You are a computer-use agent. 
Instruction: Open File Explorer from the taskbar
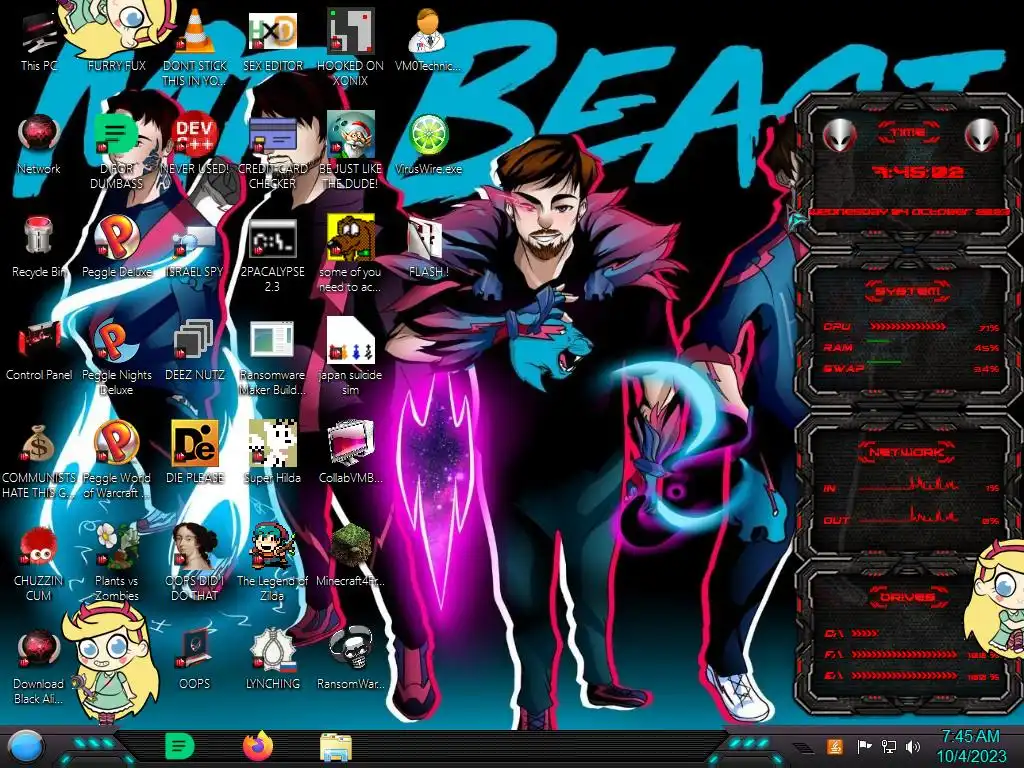[336, 748]
